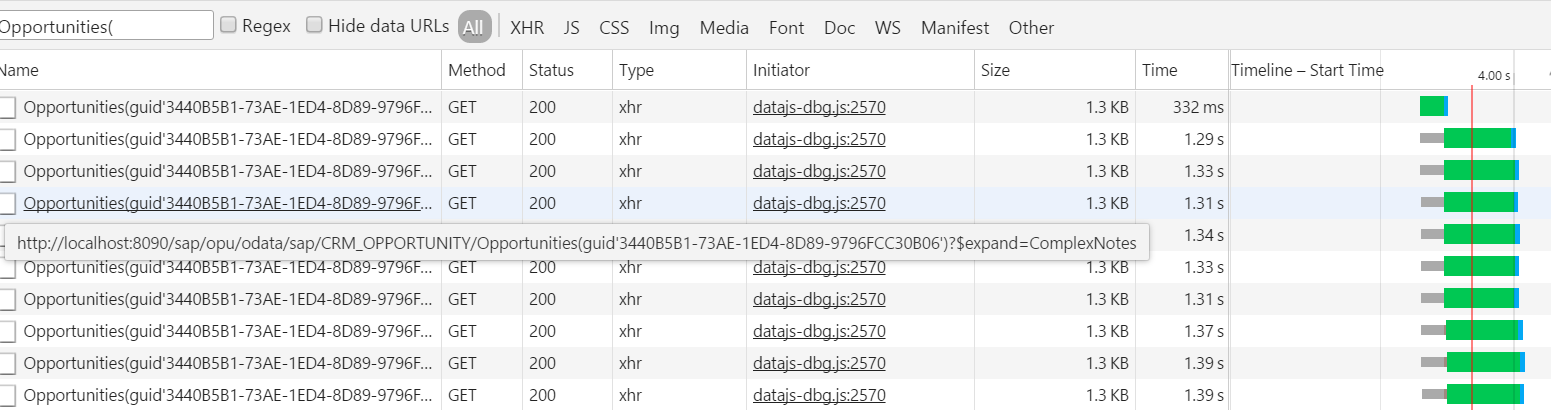Sort by the Name column header
This screenshot has height=410, width=1551.
pyautogui.click(x=220, y=70)
